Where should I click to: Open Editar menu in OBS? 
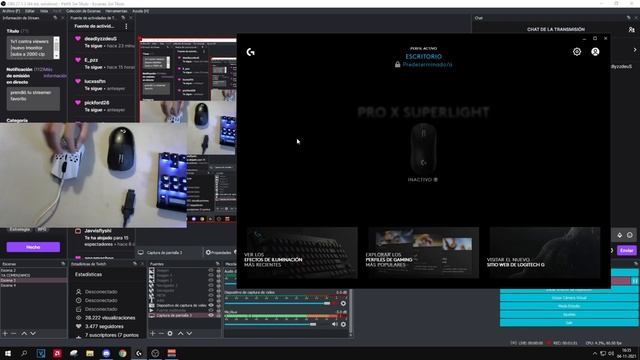click(x=30, y=11)
